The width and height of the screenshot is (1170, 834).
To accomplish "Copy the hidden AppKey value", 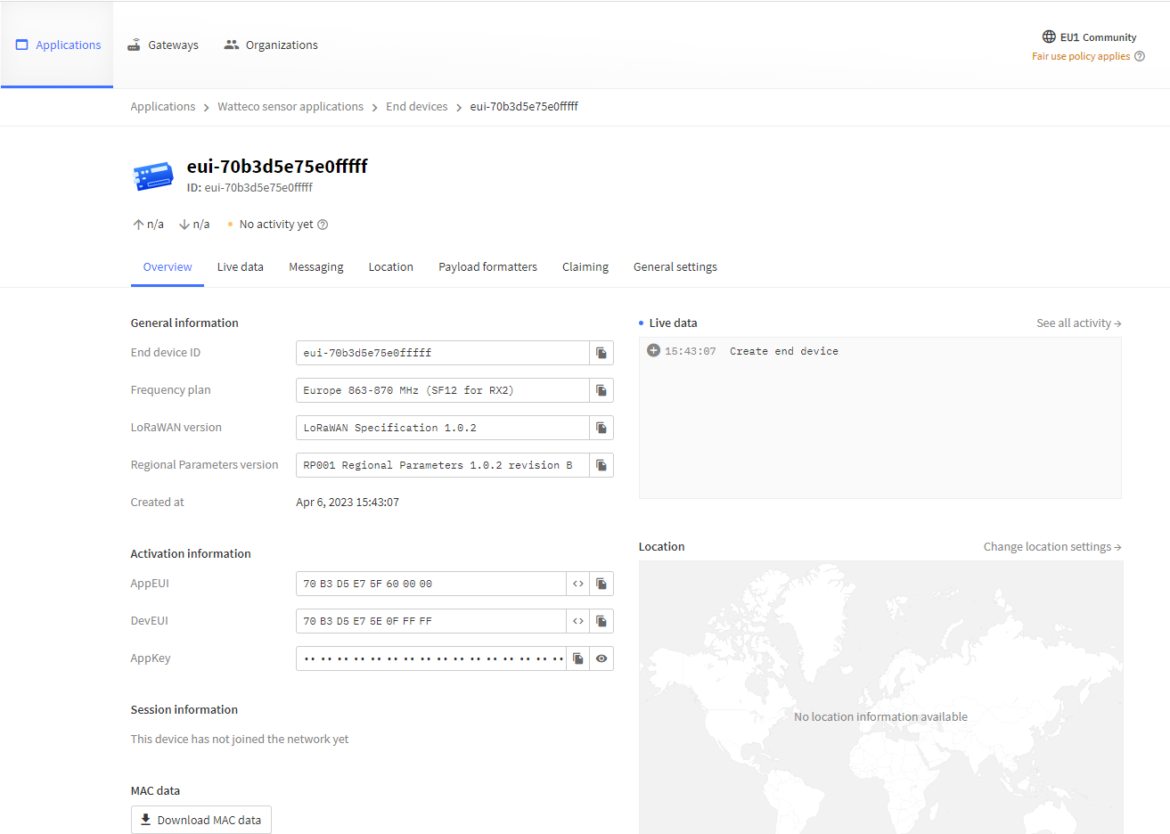I will coord(578,659).
